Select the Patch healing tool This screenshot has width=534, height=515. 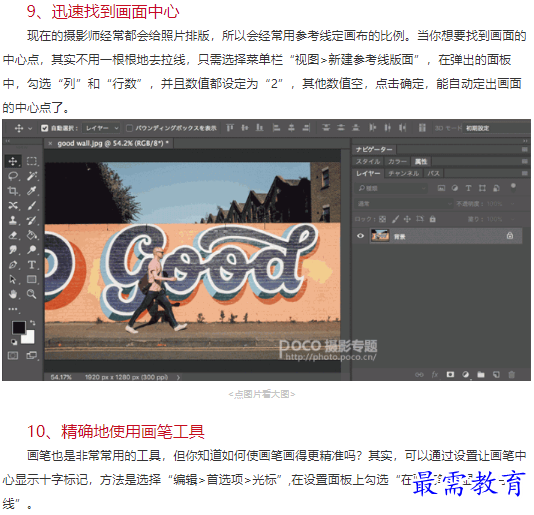pos(13,205)
